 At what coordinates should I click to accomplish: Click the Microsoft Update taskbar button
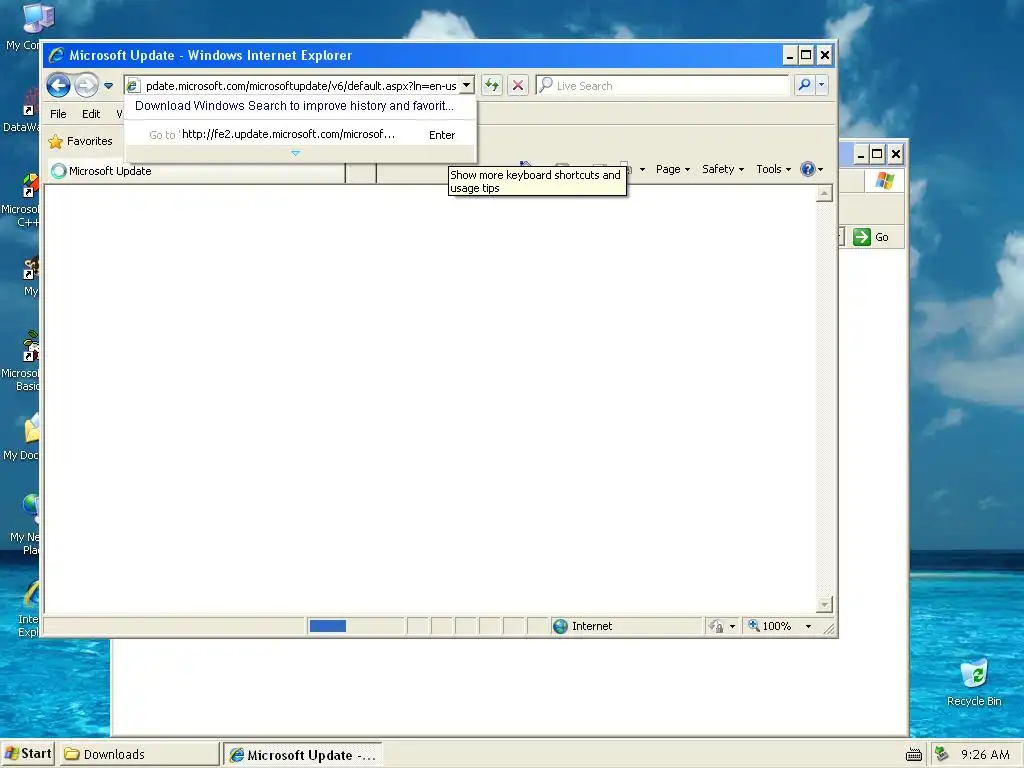[x=302, y=755]
